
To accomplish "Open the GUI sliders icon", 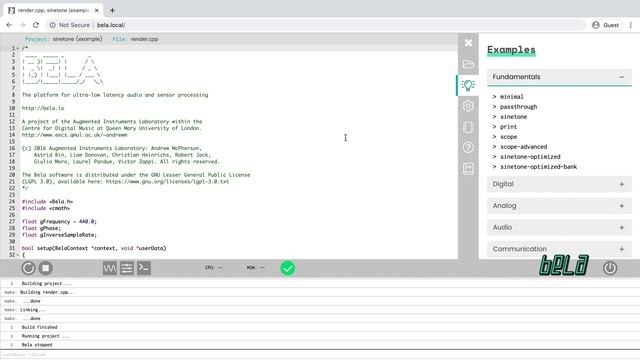I will 127,268.
